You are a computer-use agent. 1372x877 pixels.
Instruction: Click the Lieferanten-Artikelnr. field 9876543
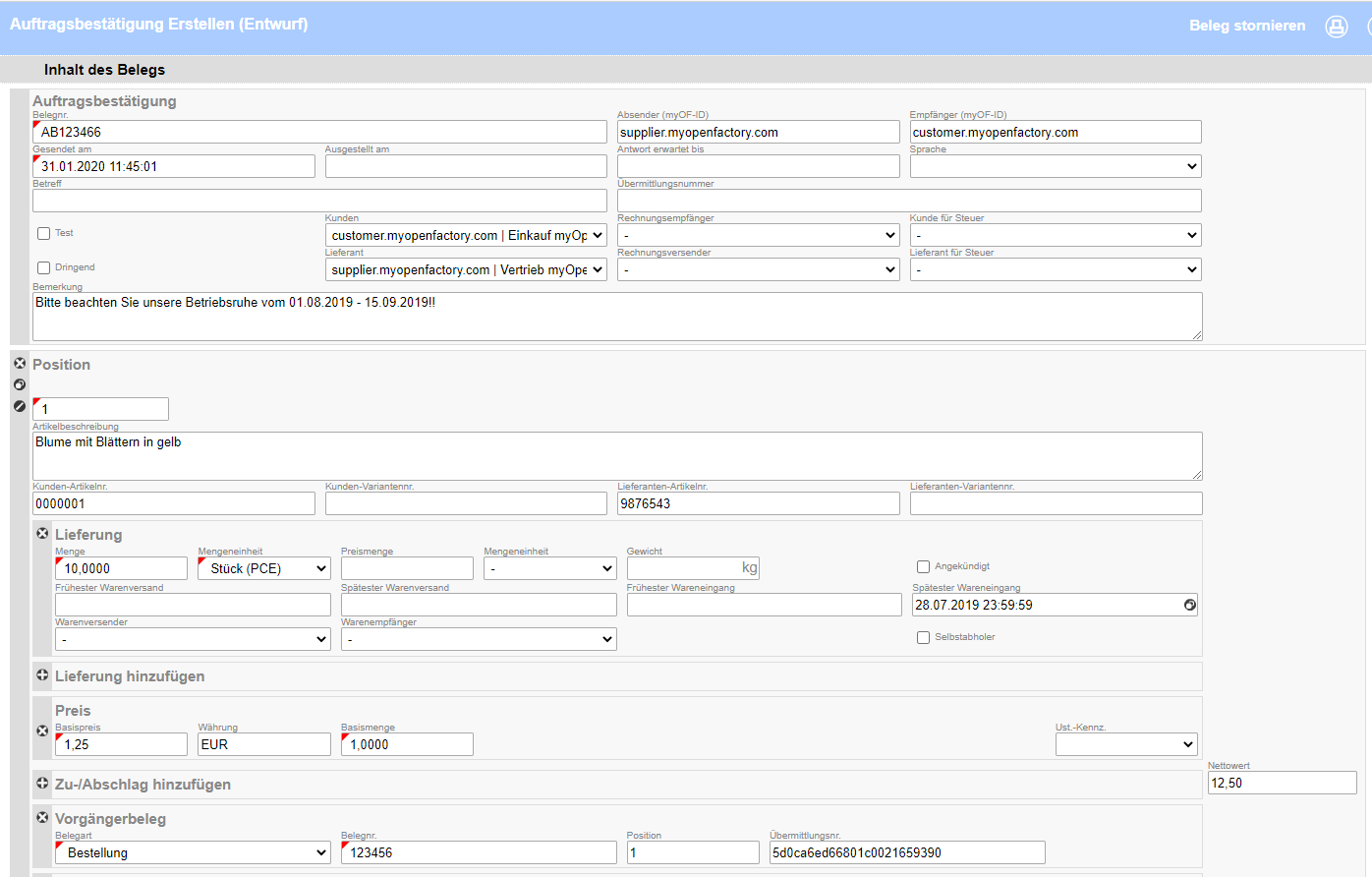point(759,503)
